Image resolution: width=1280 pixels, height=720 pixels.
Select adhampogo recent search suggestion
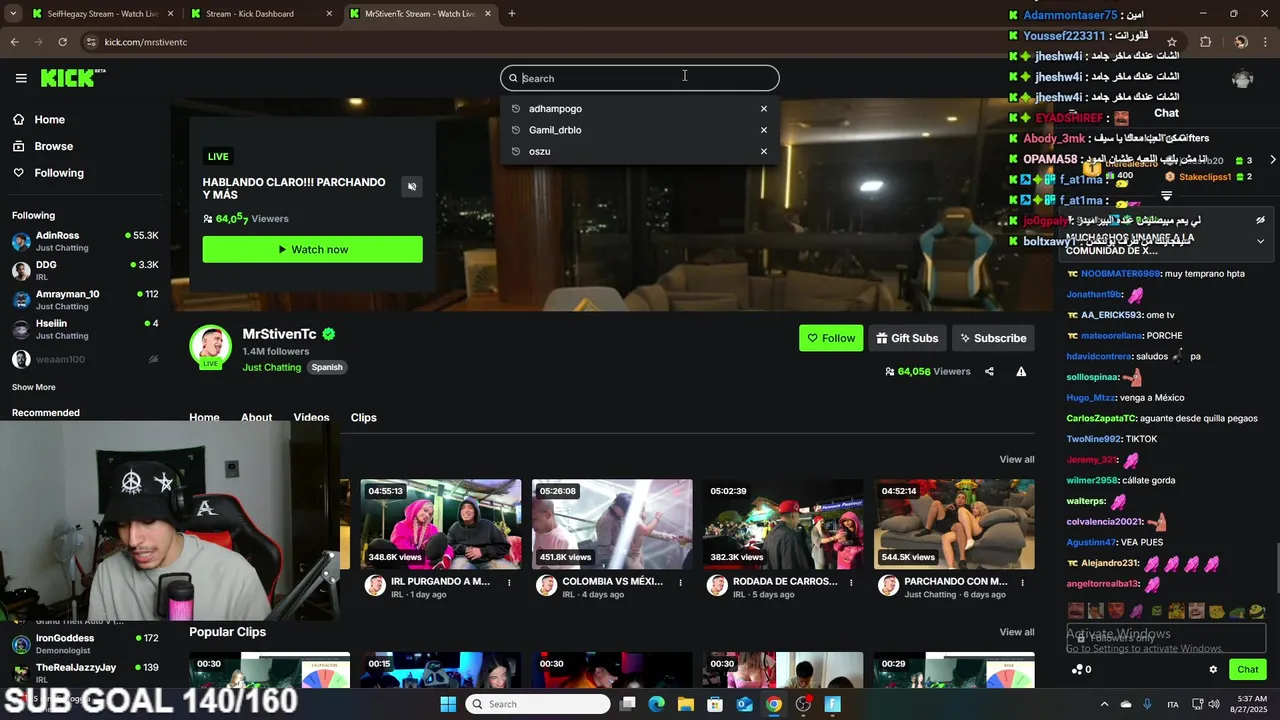point(555,109)
